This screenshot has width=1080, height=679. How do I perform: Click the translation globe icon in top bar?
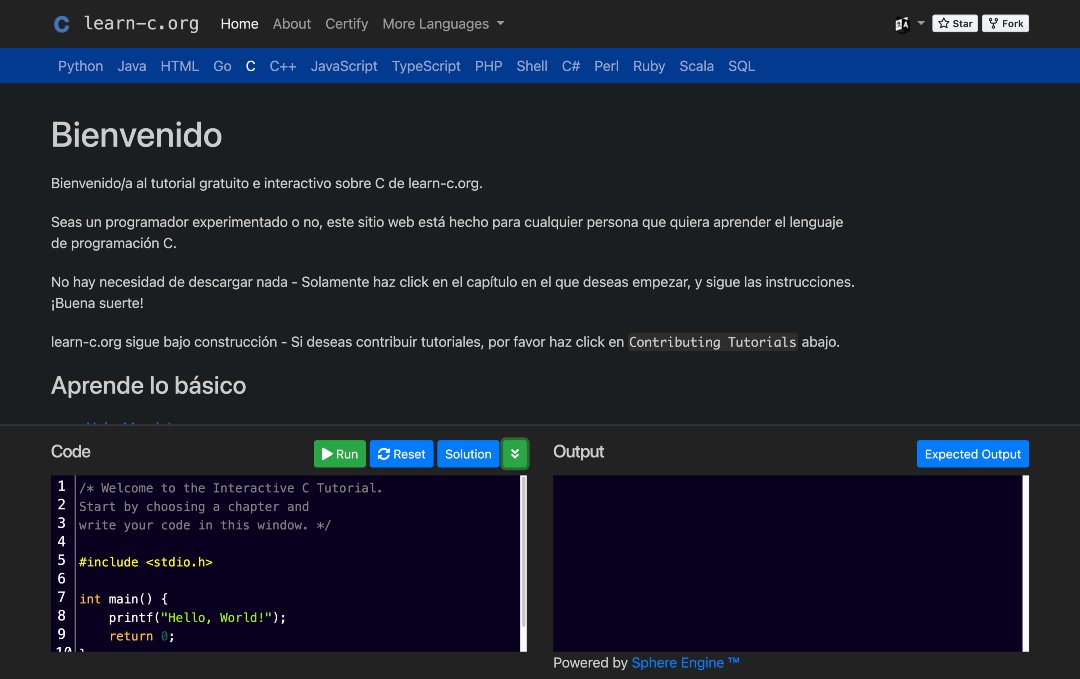tap(901, 22)
